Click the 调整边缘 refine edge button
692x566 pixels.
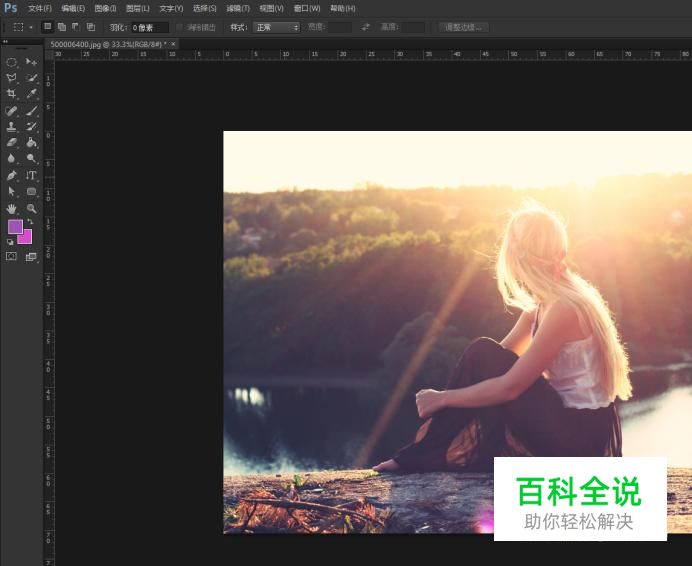[x=463, y=27]
